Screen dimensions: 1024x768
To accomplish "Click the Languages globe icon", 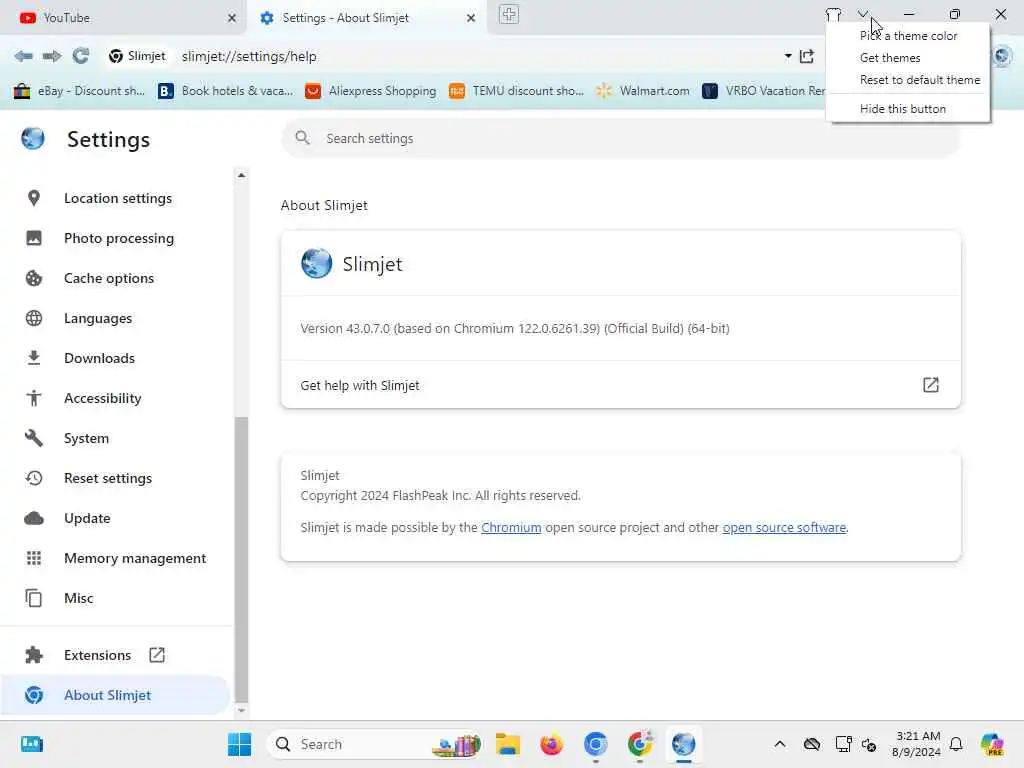I will [x=34, y=318].
